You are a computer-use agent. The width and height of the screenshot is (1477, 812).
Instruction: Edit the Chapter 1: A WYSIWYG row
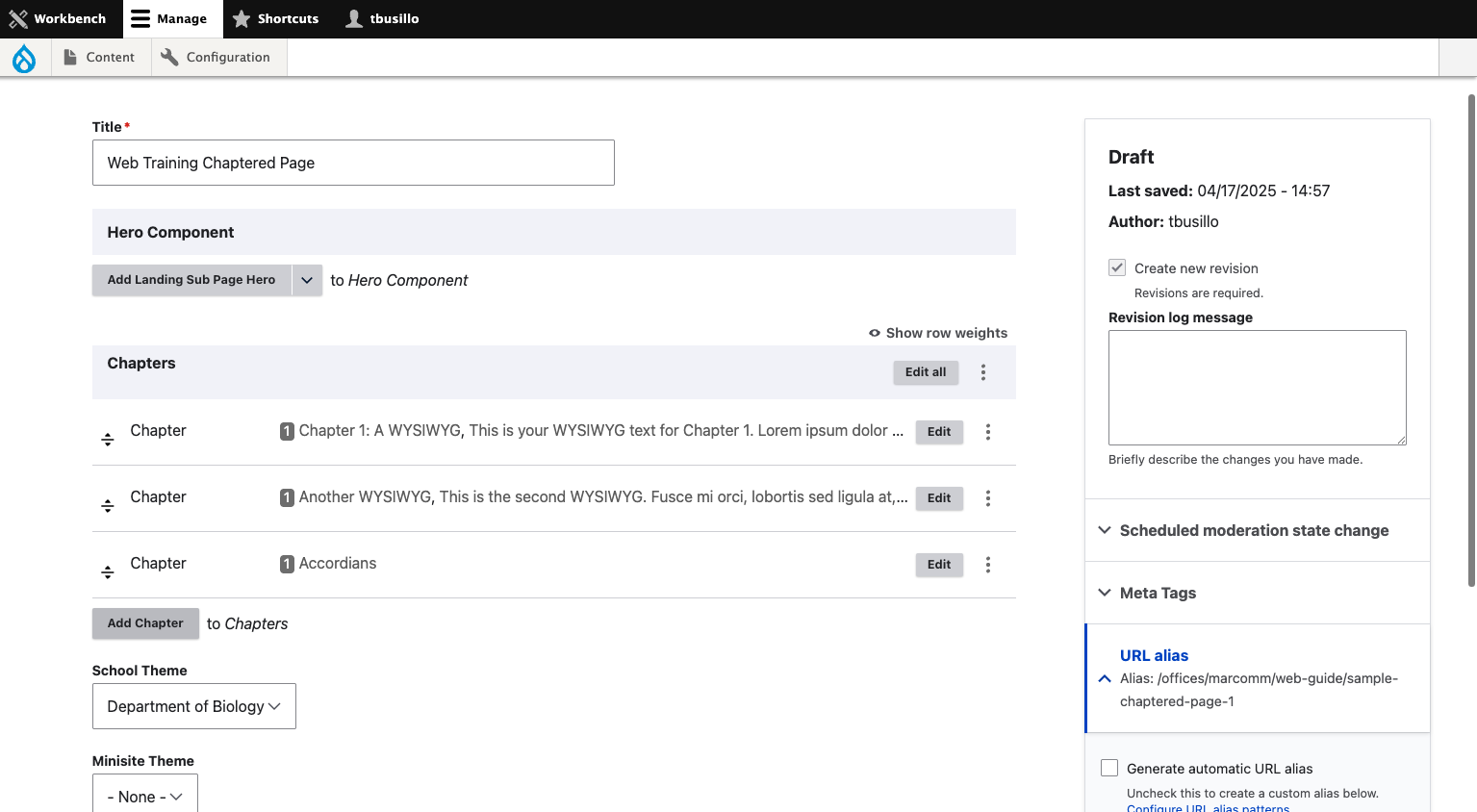click(939, 432)
